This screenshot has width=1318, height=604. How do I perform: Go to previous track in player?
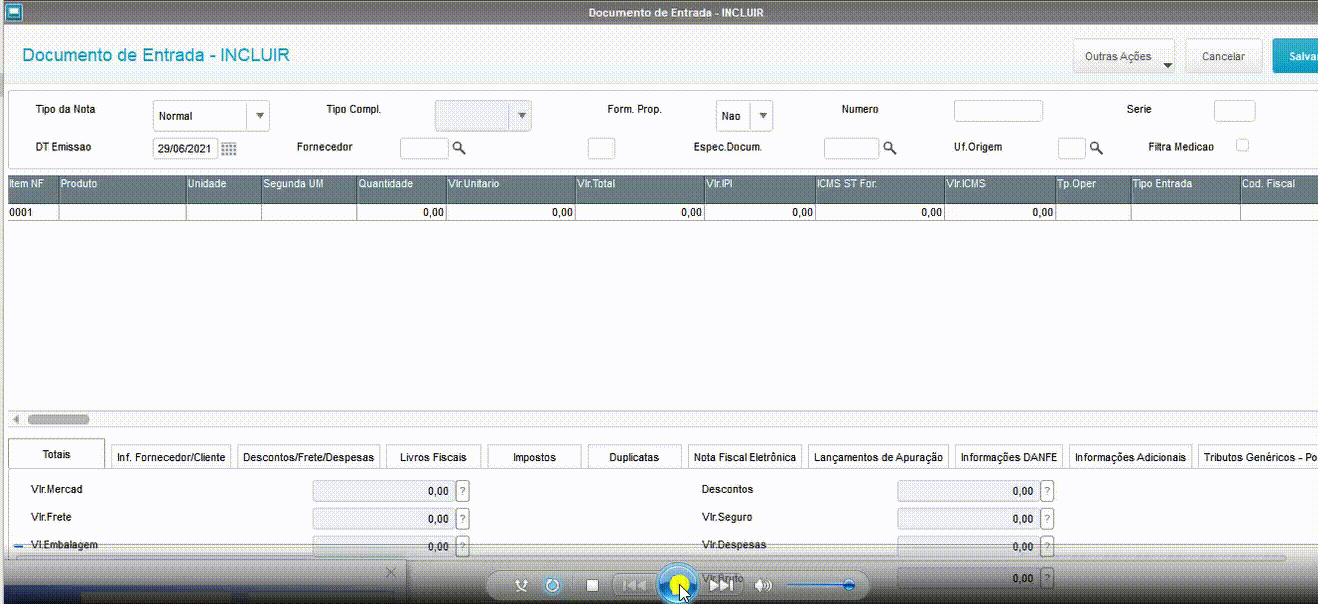pyautogui.click(x=634, y=585)
